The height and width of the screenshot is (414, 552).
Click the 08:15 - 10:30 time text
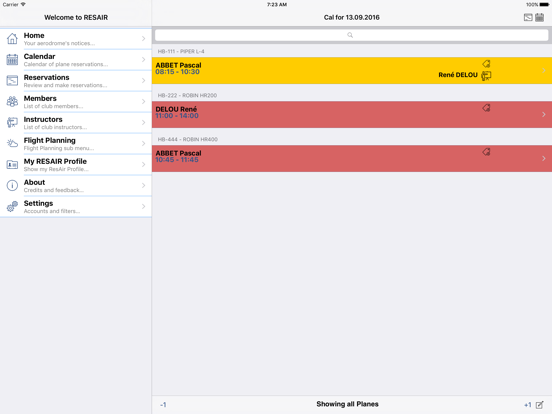177,72
